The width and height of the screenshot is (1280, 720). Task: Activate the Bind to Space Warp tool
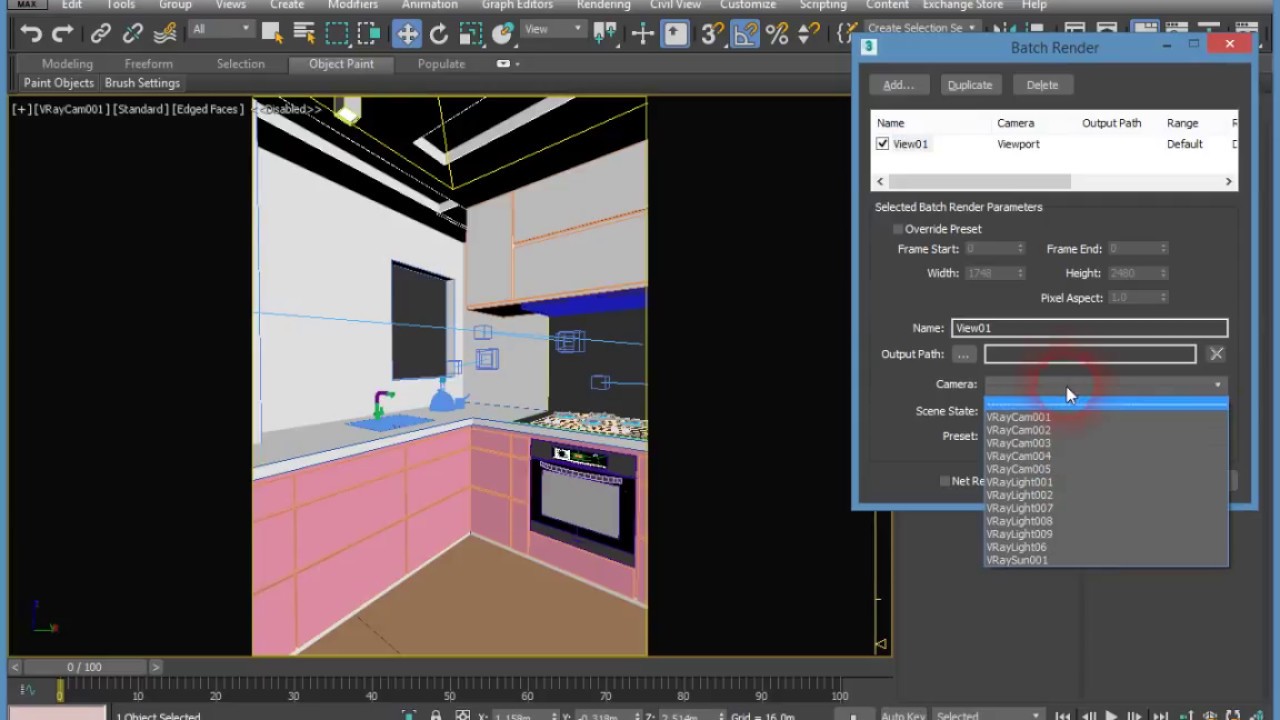coord(165,34)
